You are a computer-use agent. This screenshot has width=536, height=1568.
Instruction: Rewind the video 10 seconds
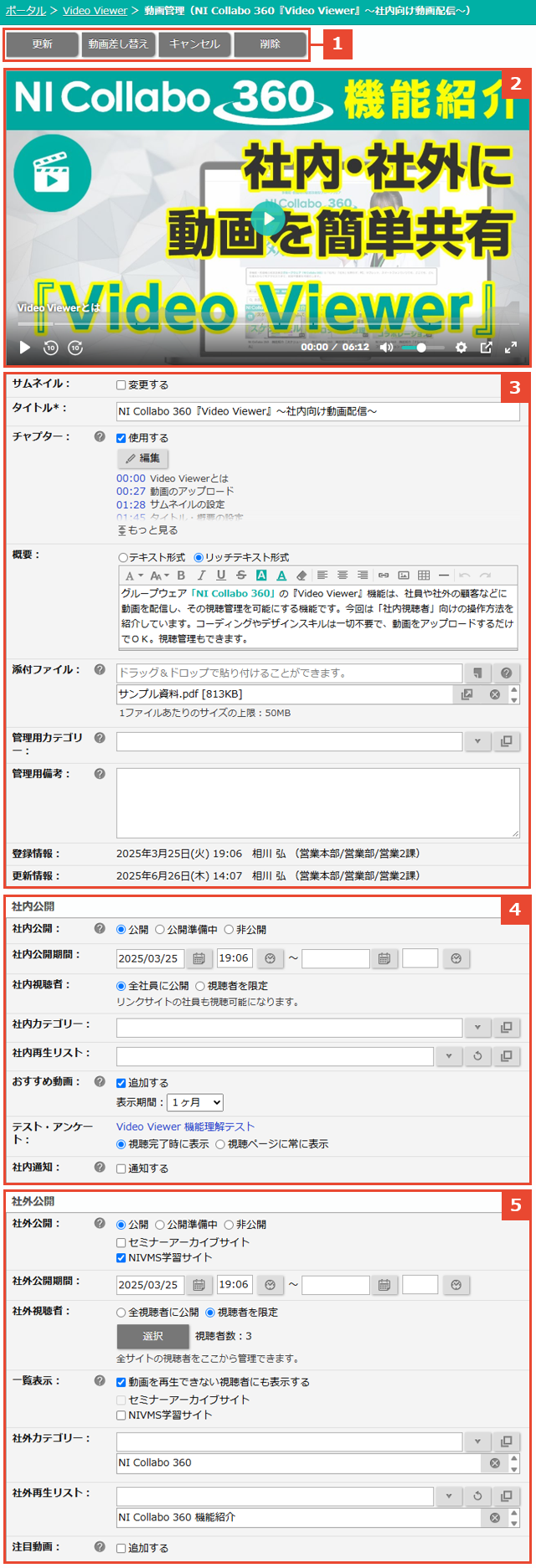coord(50,347)
